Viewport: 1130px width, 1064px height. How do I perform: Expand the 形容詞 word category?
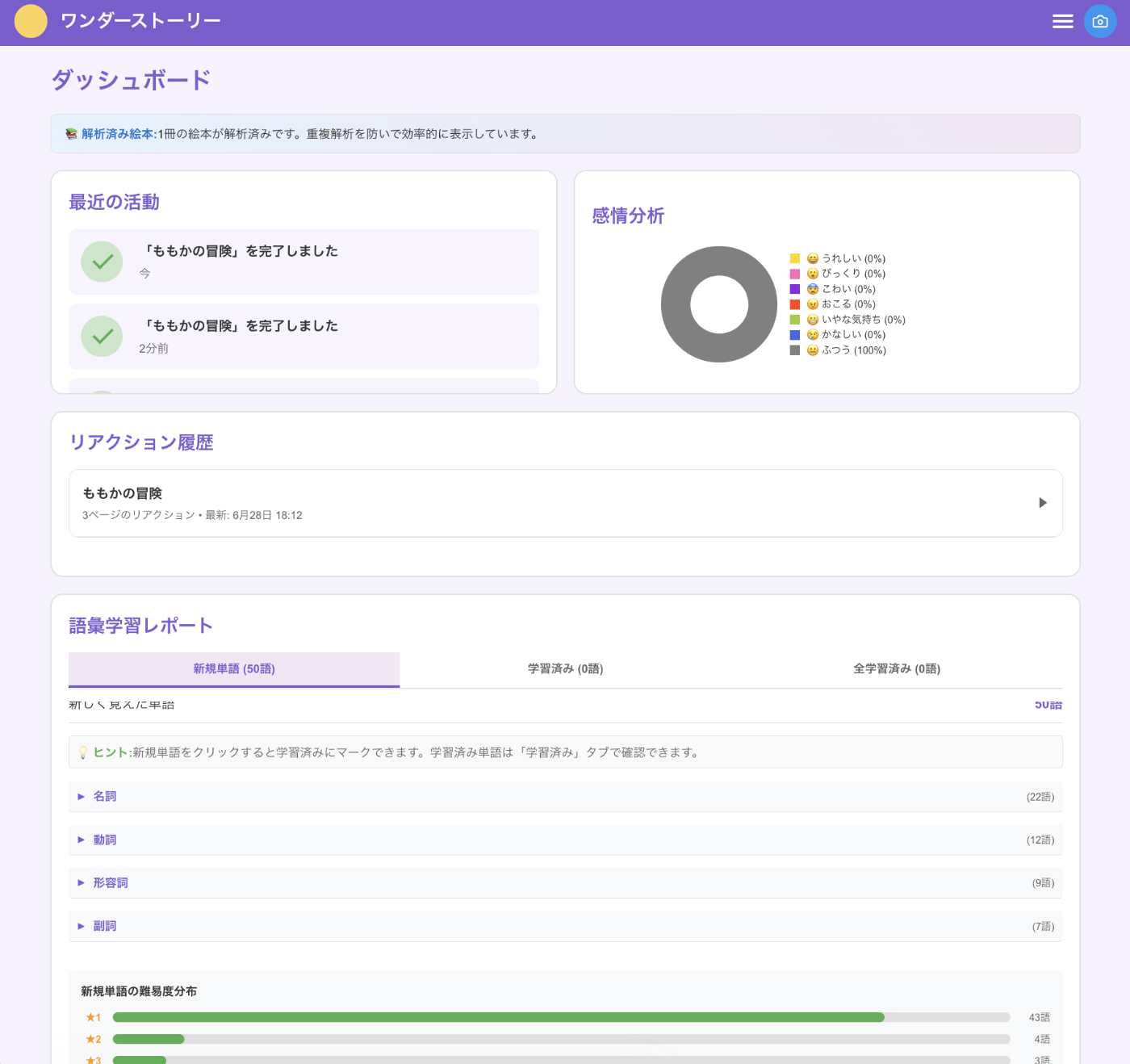click(565, 883)
